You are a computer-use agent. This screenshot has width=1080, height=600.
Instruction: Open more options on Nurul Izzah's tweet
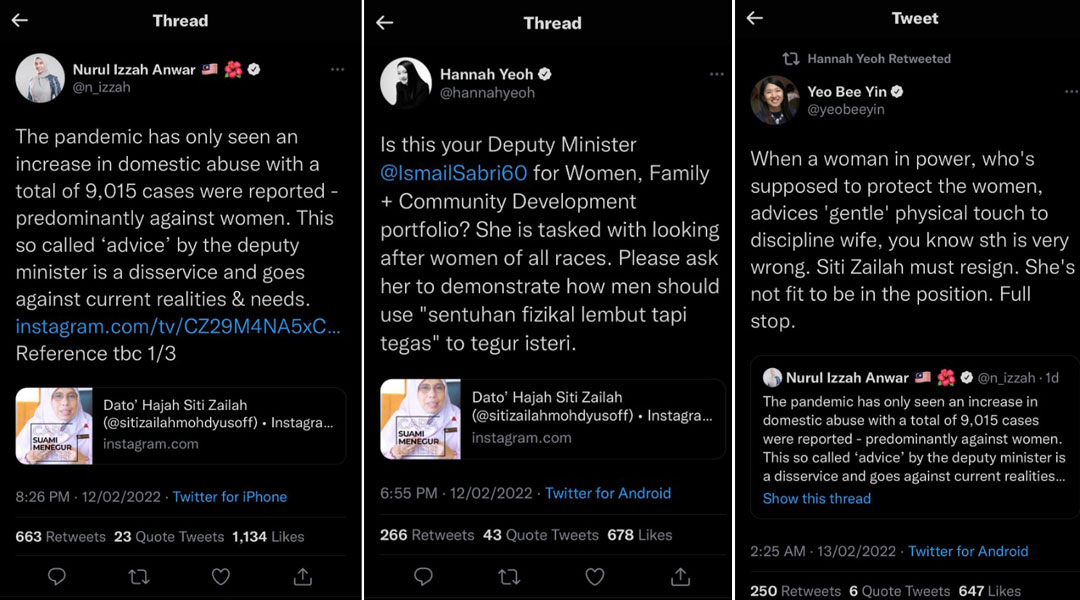[x=337, y=69]
